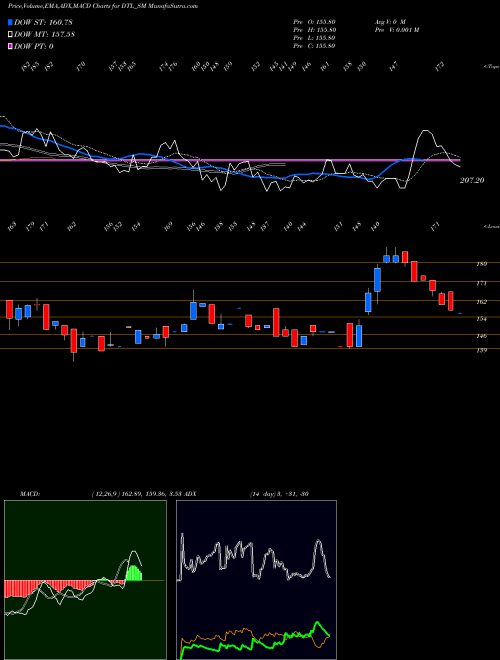Click the magenta DOW PT legend swatch
500x660 pixels.
(11, 46)
